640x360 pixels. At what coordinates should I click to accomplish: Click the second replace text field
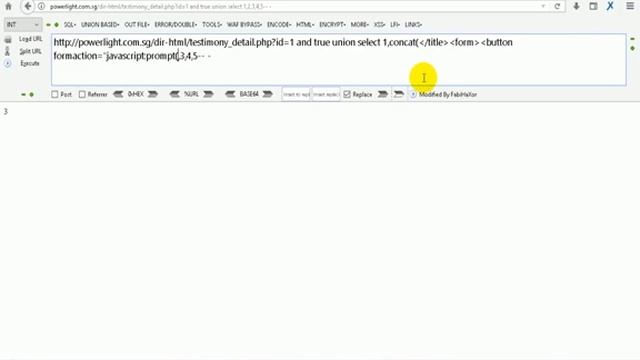coord(326,94)
